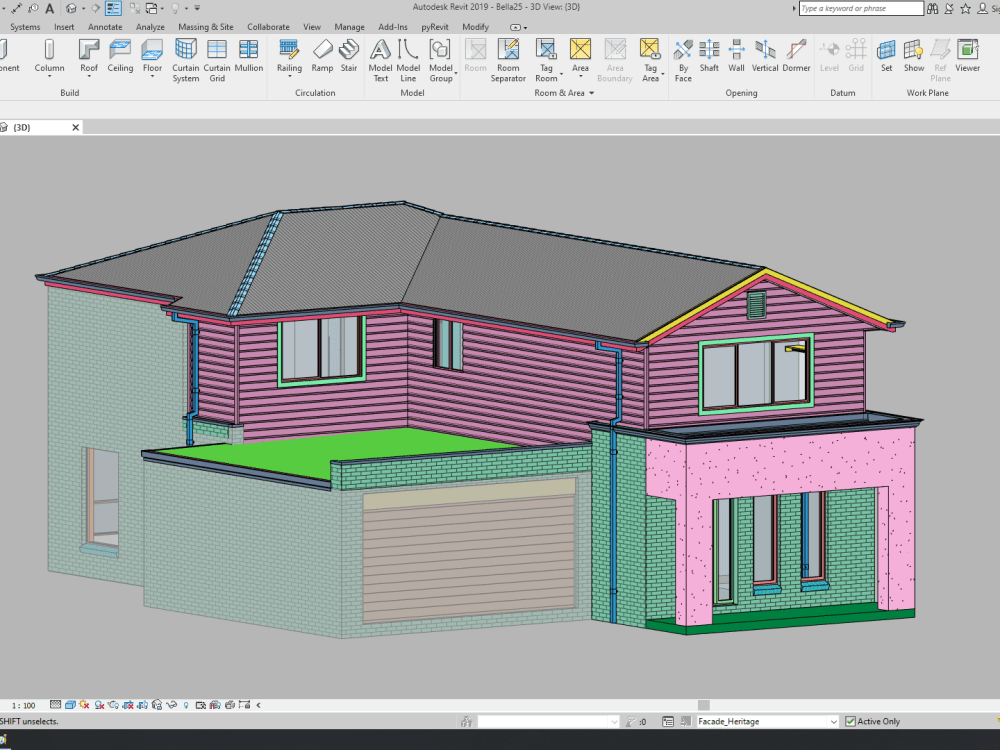
Task: Enable the Active Only checkbox
Action: 849,721
